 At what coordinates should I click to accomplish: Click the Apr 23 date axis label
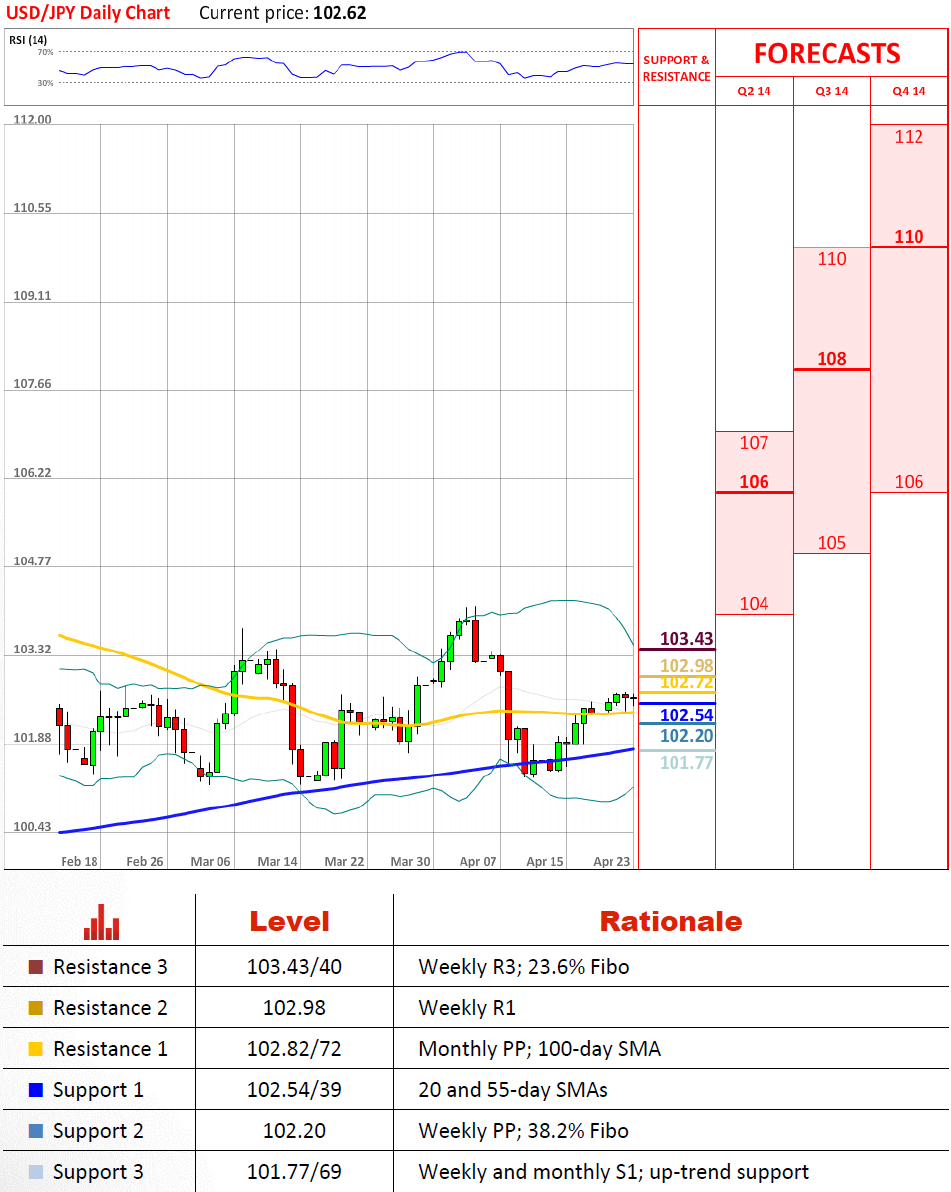(612, 861)
